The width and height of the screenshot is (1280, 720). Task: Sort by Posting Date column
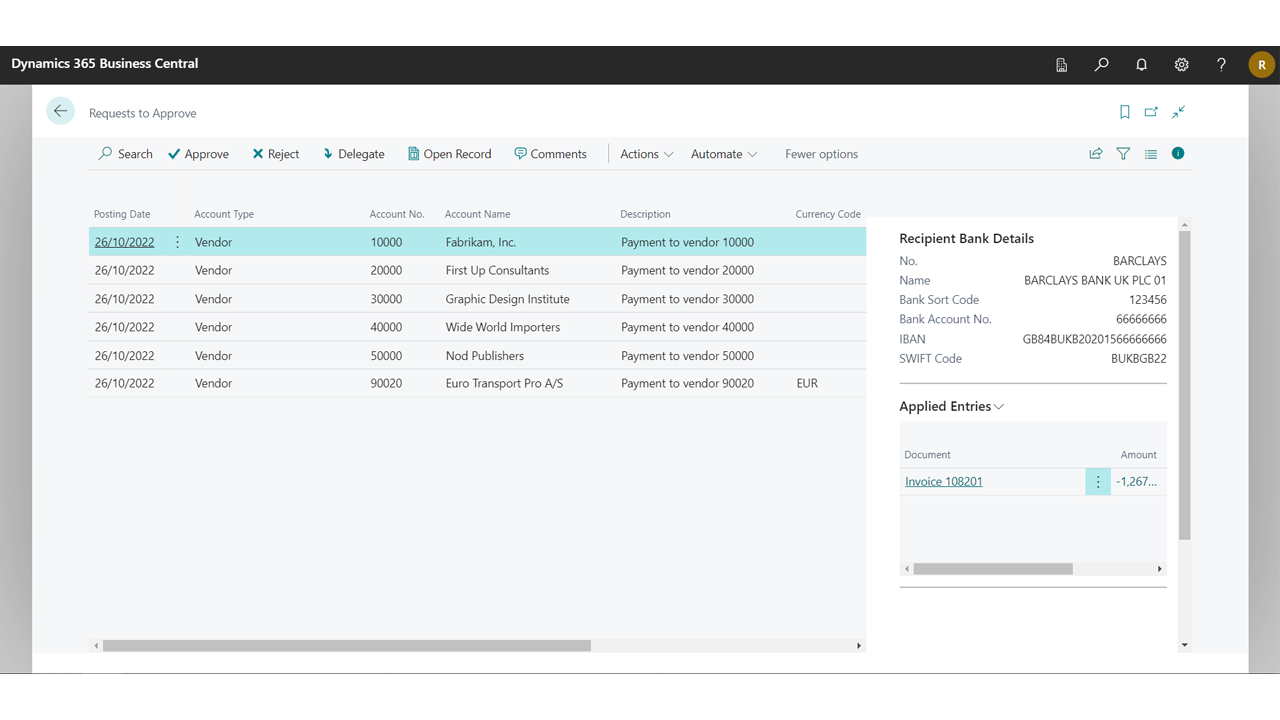click(122, 214)
